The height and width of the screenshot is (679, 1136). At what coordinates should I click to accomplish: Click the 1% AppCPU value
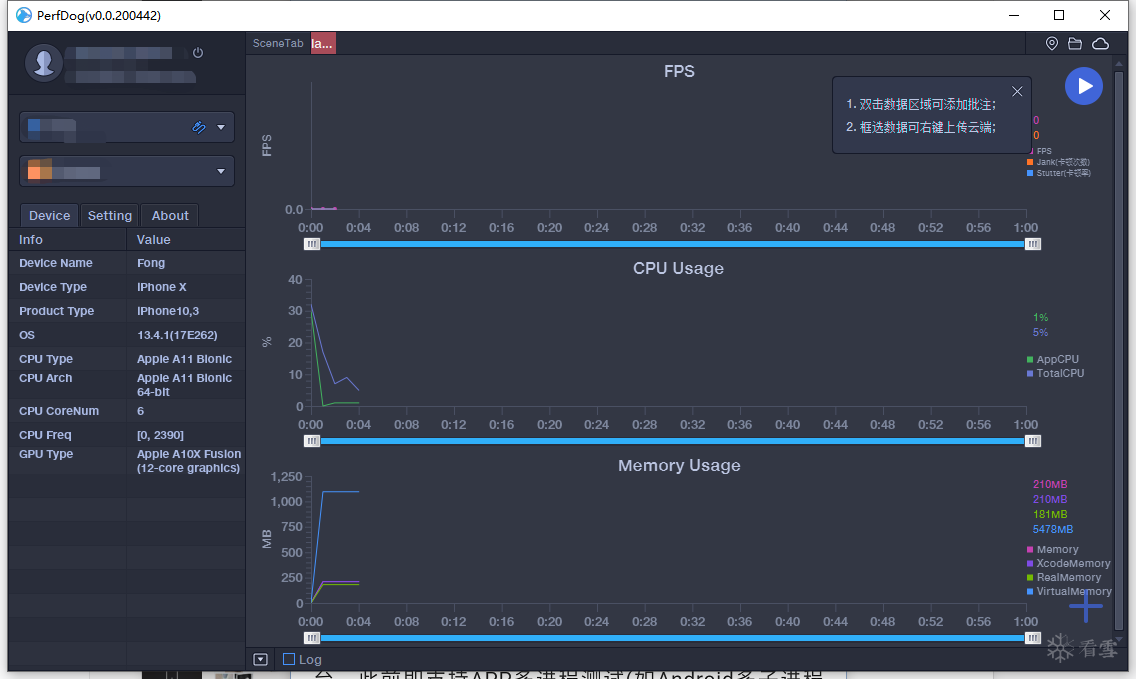pos(1040,317)
